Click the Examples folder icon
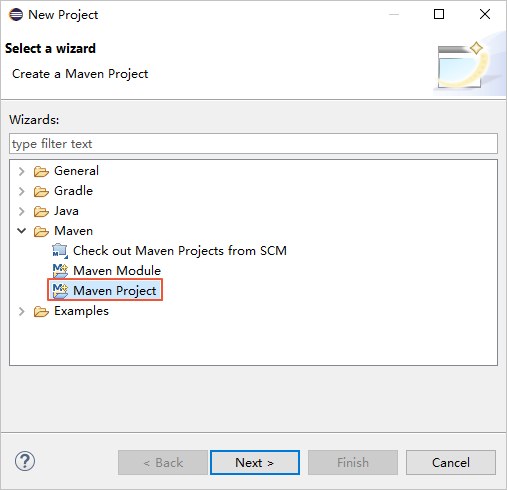 (41, 311)
